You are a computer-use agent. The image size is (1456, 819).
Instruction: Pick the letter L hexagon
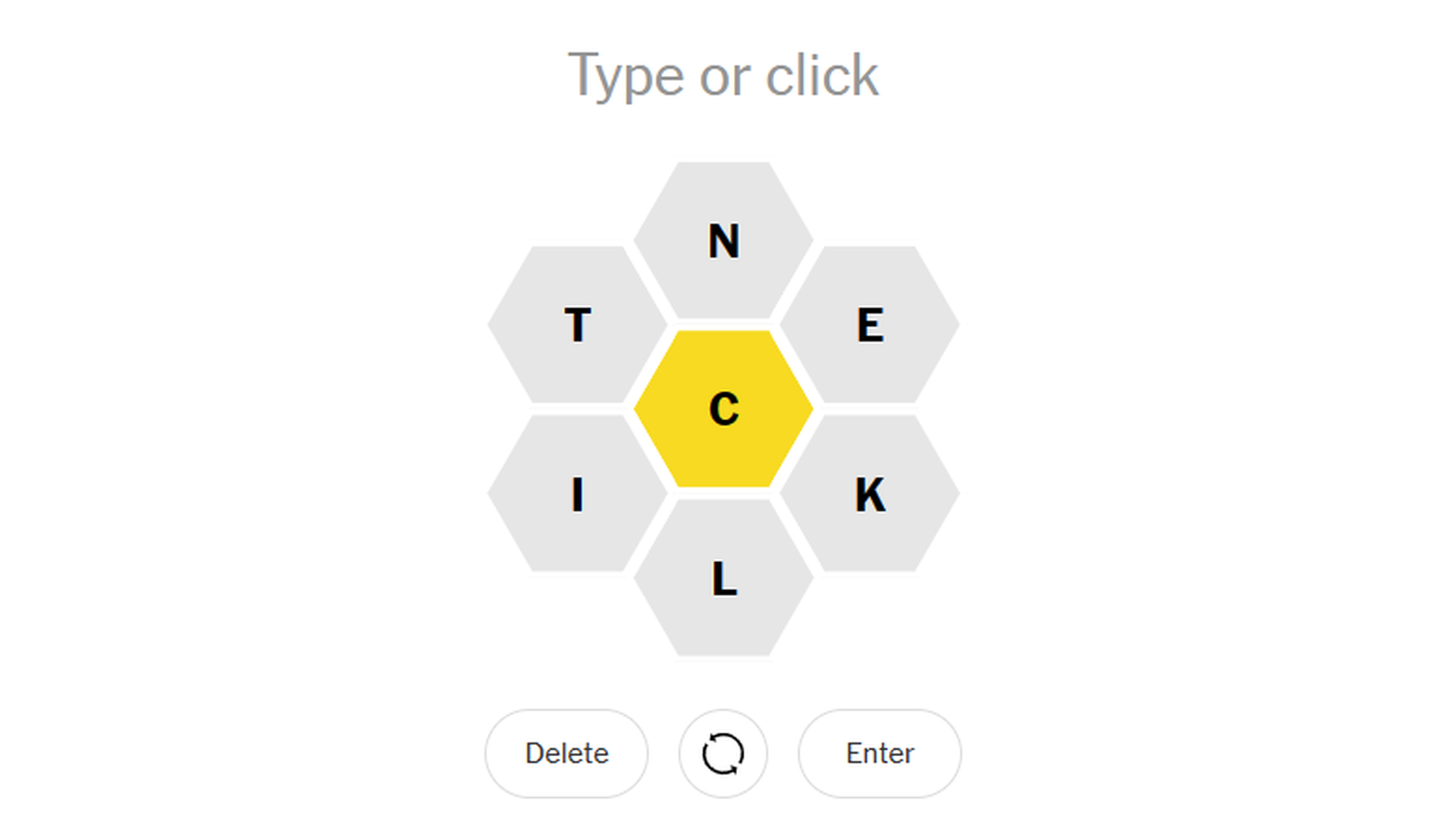point(723,578)
